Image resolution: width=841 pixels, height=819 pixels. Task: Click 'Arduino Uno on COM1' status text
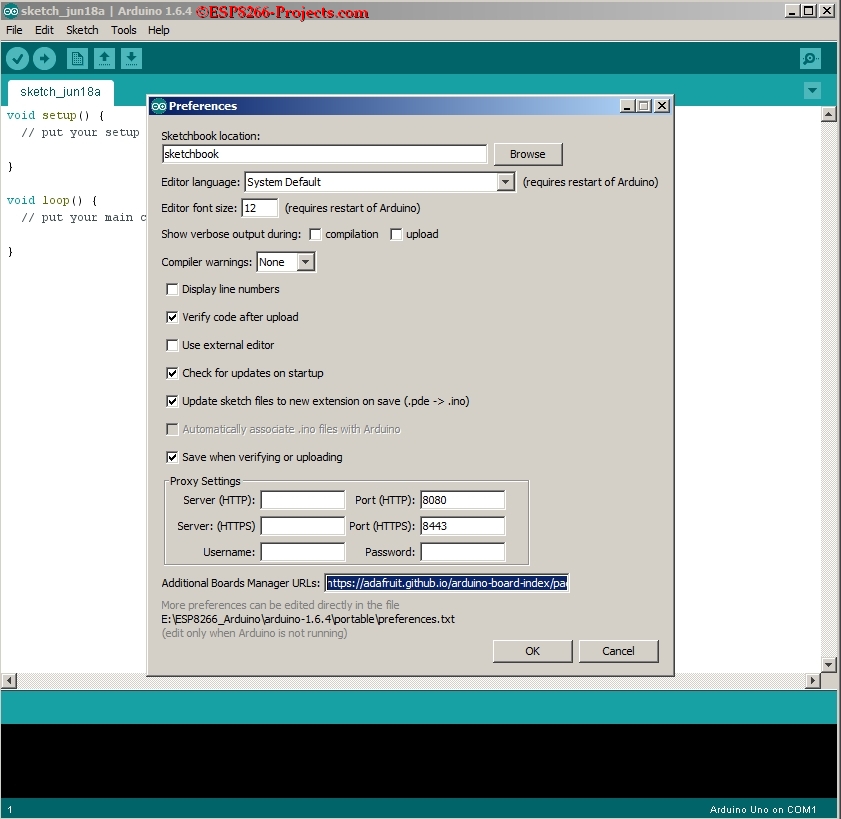[762, 809]
